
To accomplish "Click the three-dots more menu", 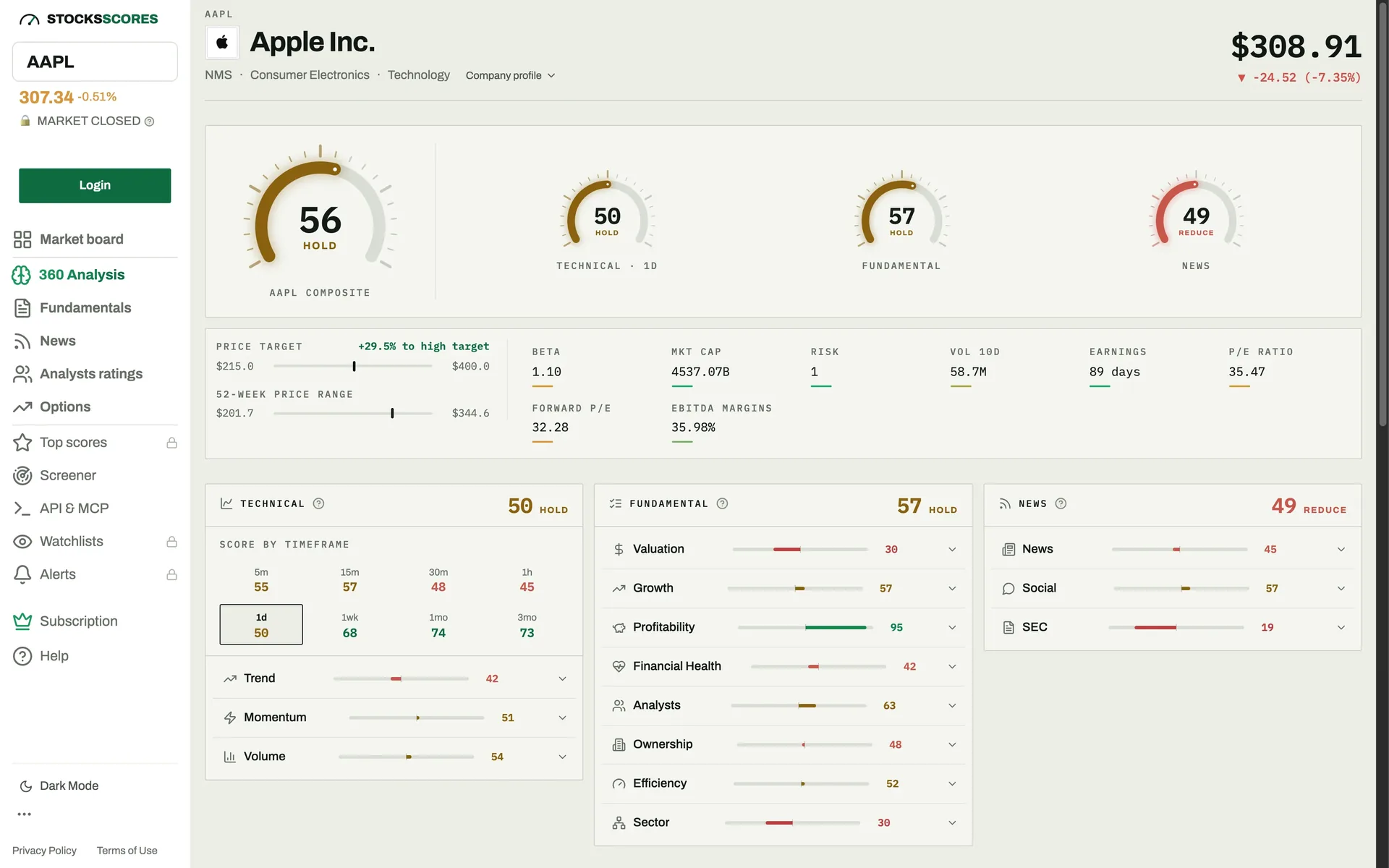I will 24,814.
